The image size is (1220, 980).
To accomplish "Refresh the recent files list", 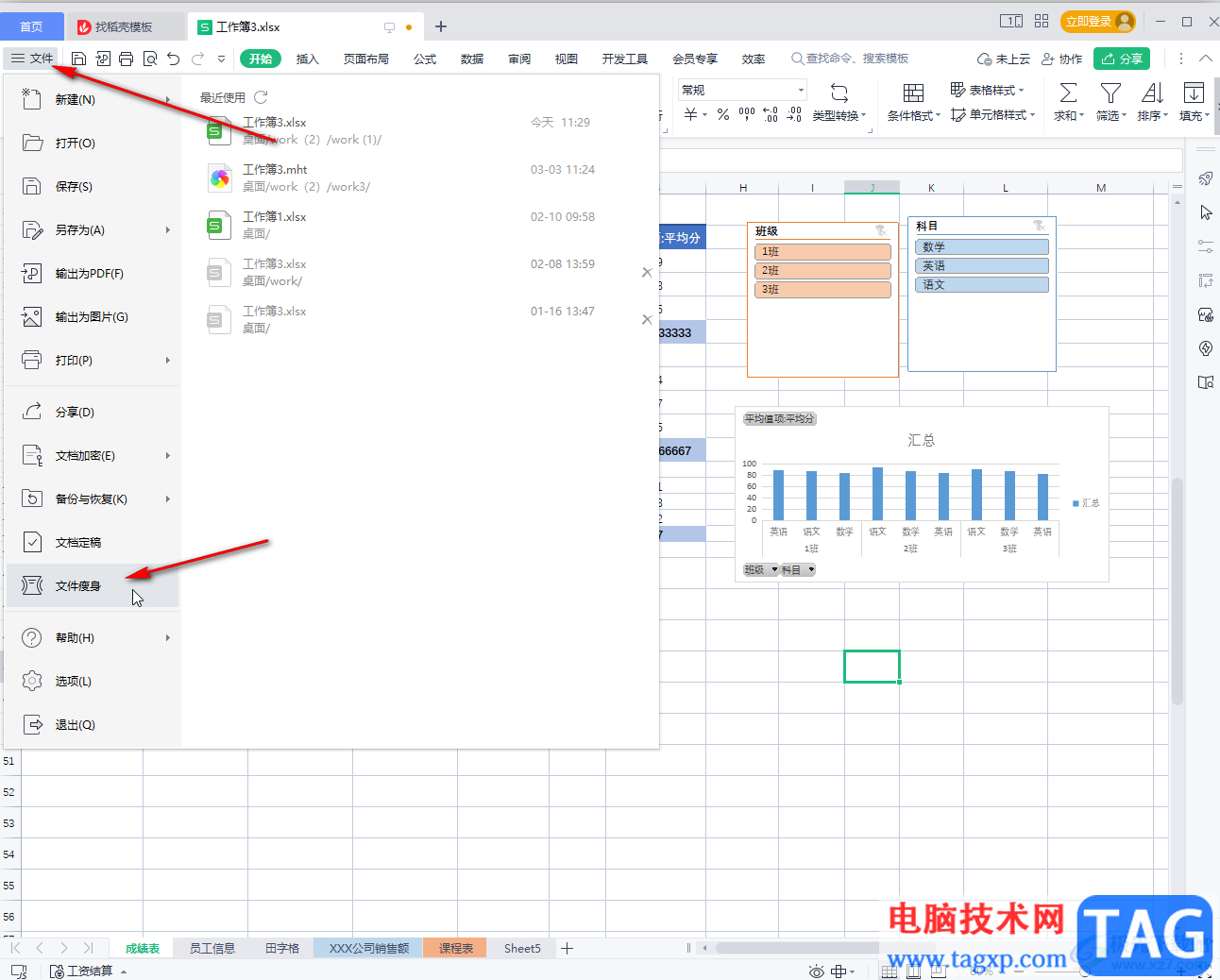I will tap(262, 97).
